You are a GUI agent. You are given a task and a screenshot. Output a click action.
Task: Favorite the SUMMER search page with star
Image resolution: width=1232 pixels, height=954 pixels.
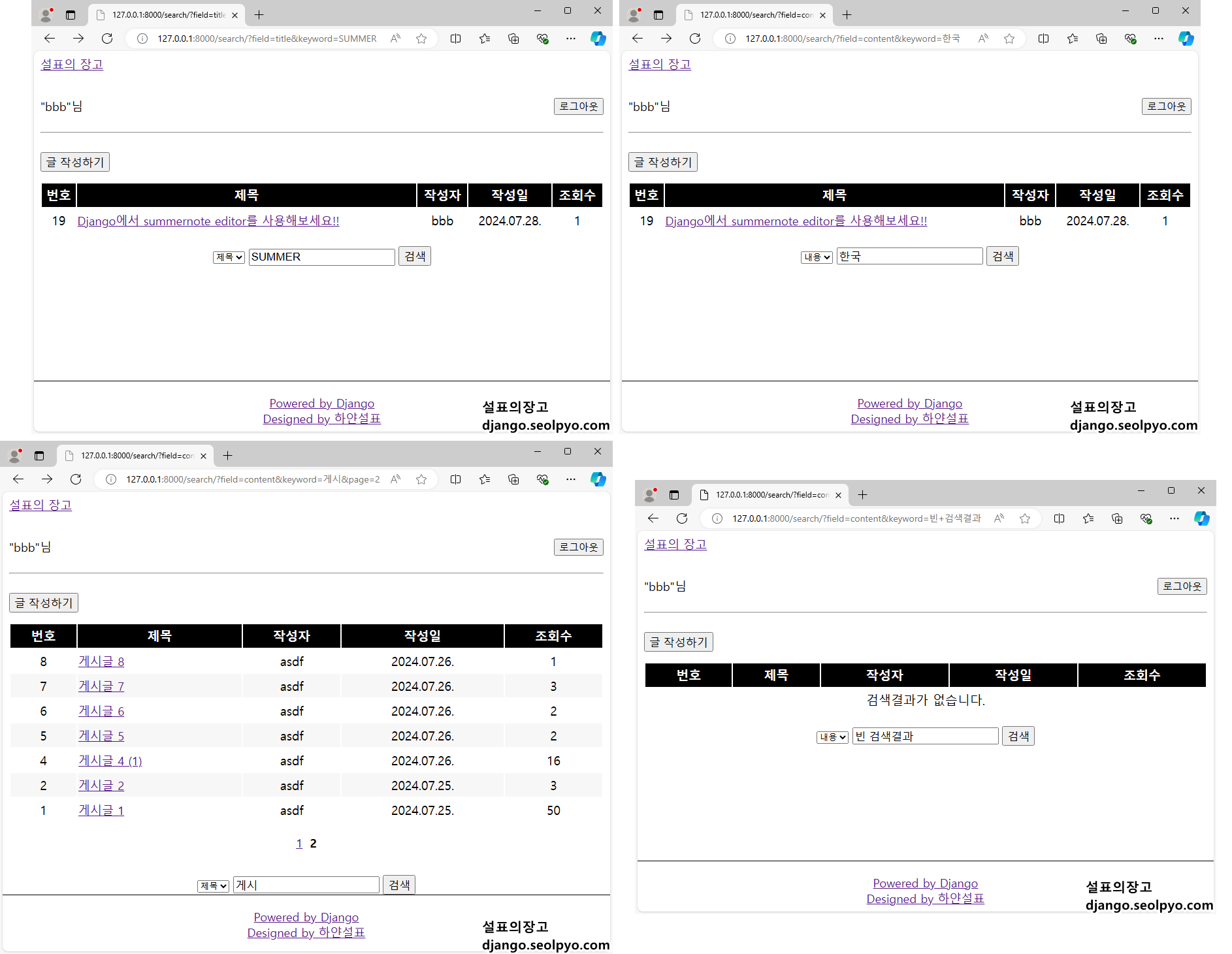pyautogui.click(x=421, y=39)
